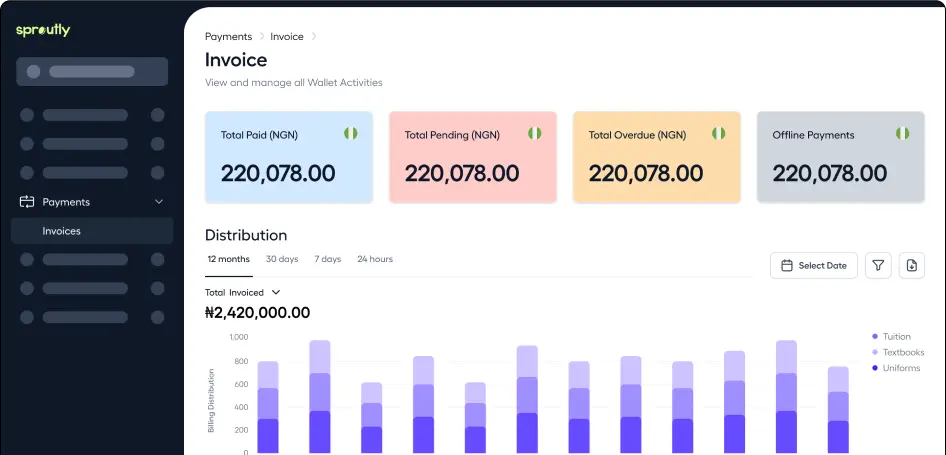Click the Nigerian flag on Offline Payments card
This screenshot has height=455, width=946.
pos(903,134)
